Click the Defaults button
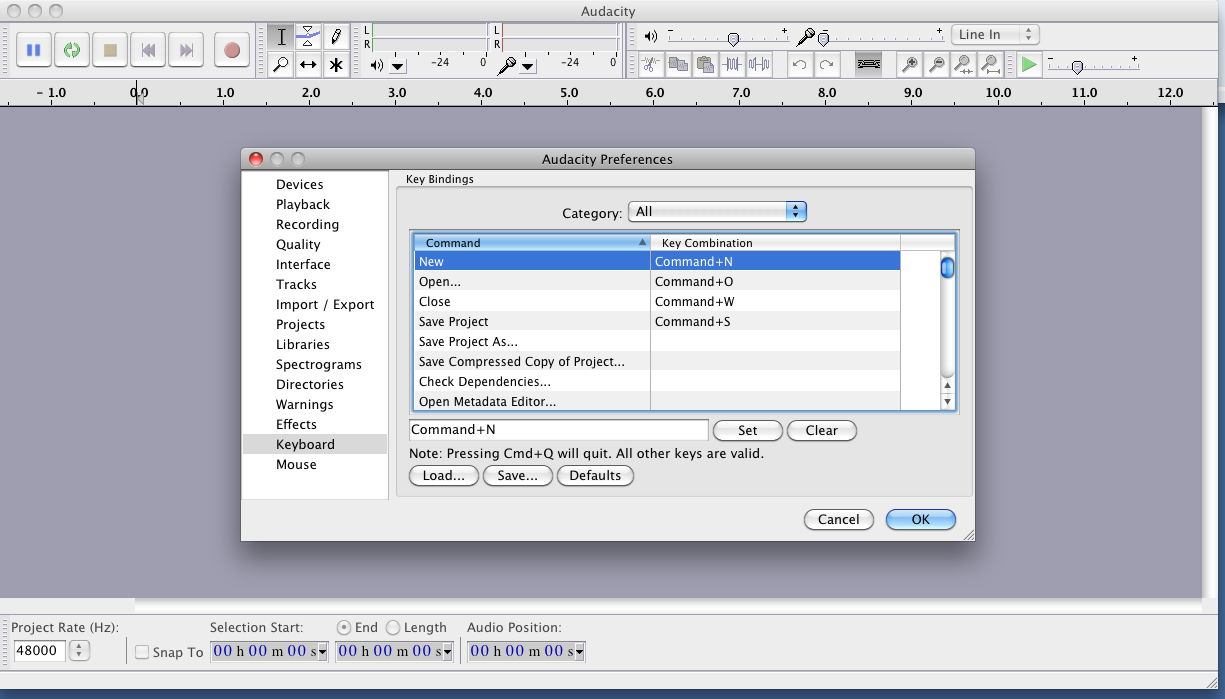The image size is (1225, 699). tap(595, 476)
